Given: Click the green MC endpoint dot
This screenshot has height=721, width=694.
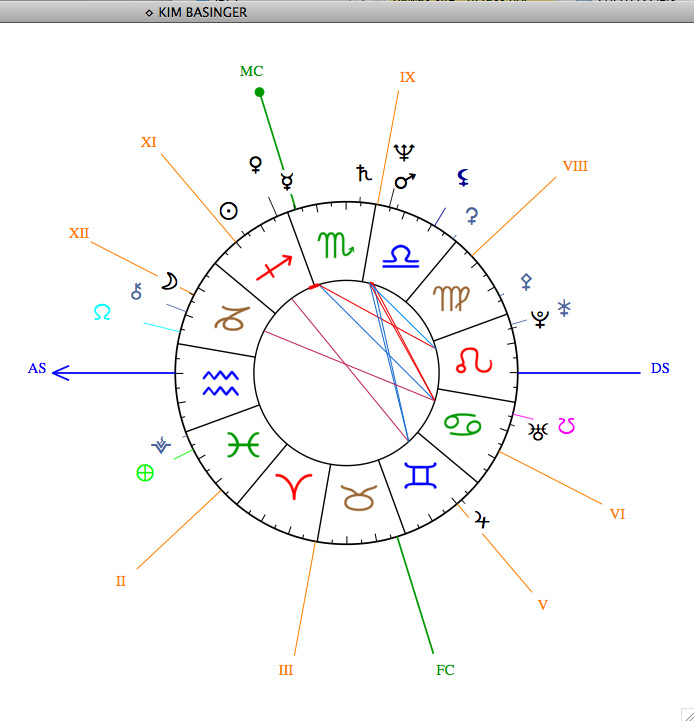Looking at the screenshot, I should [259, 92].
